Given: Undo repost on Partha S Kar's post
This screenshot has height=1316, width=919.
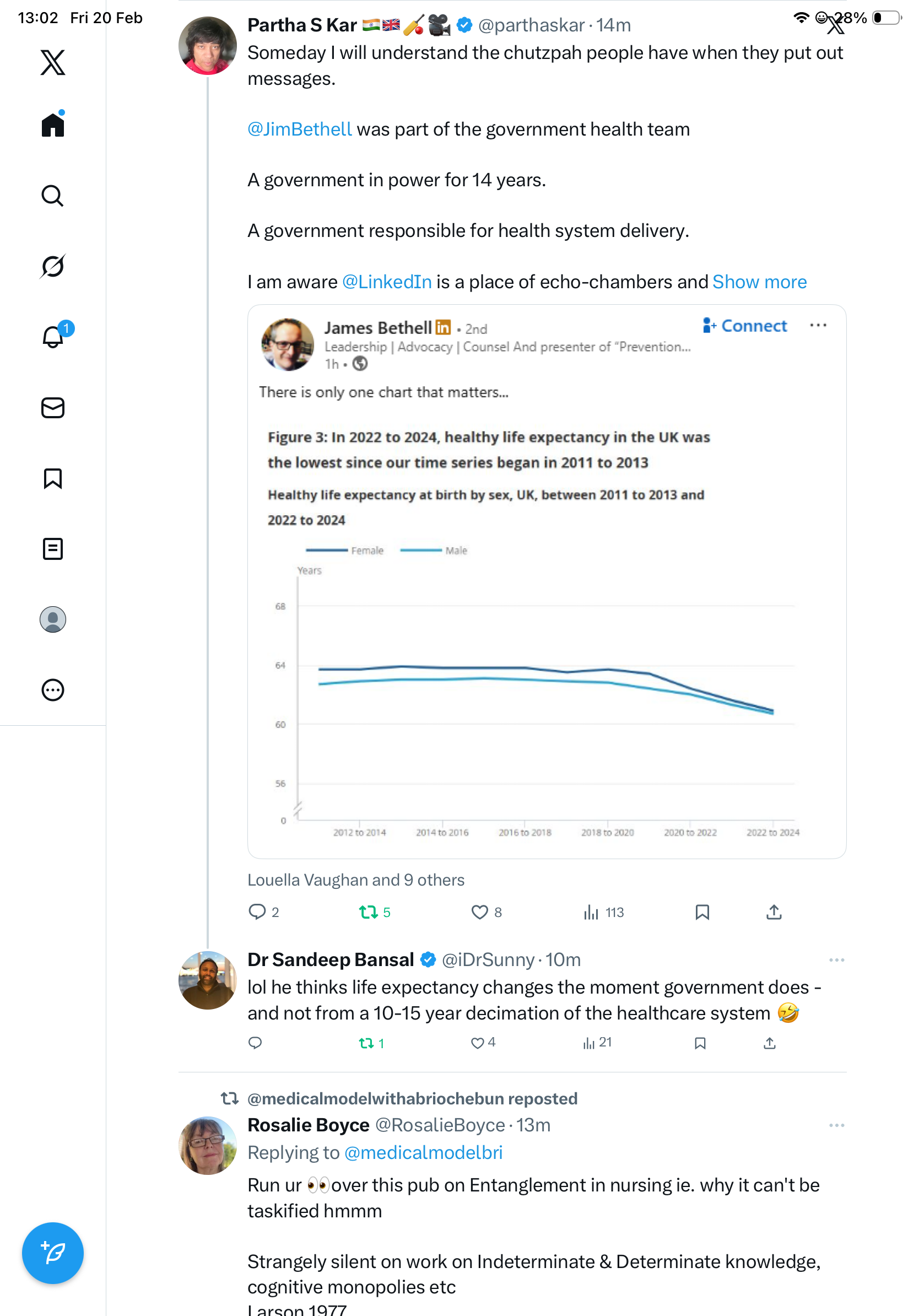Looking at the screenshot, I should coord(368,912).
